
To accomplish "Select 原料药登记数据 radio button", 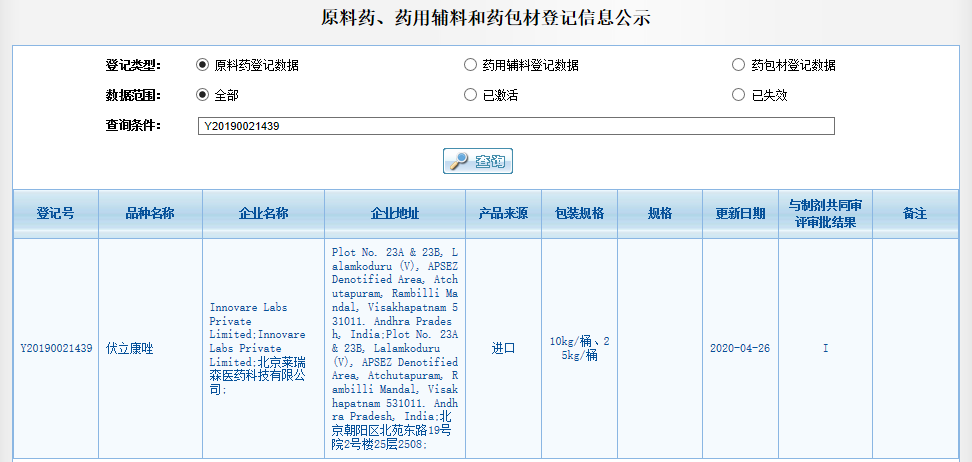I will 202,64.
